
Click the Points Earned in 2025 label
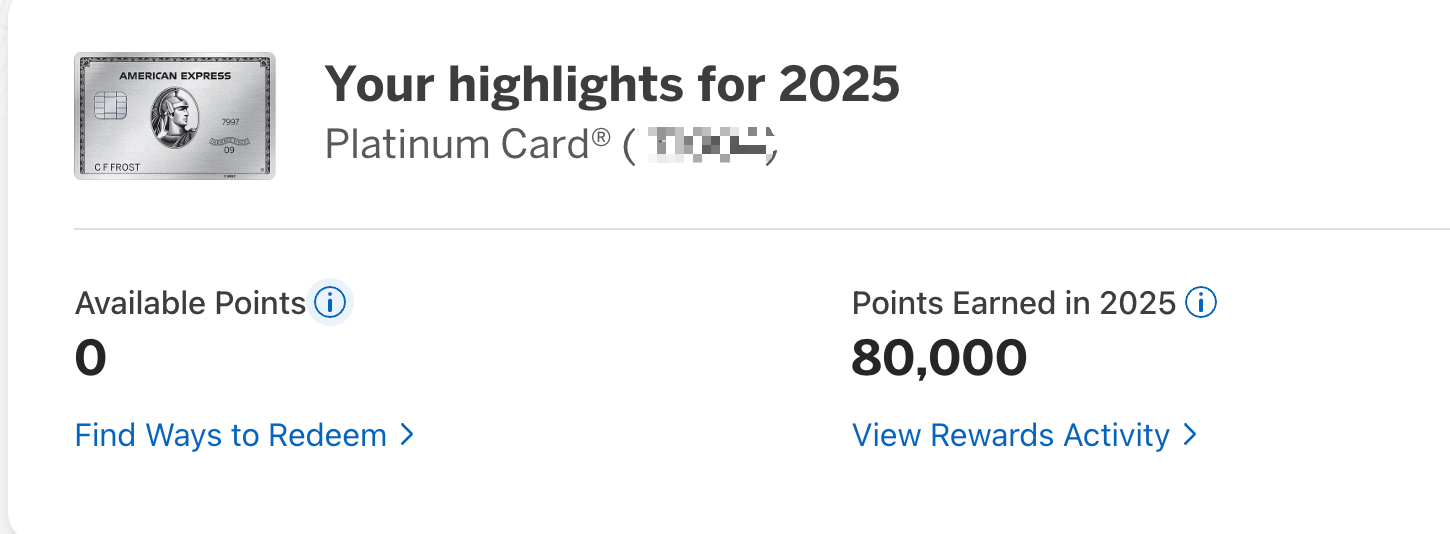[1013, 303]
